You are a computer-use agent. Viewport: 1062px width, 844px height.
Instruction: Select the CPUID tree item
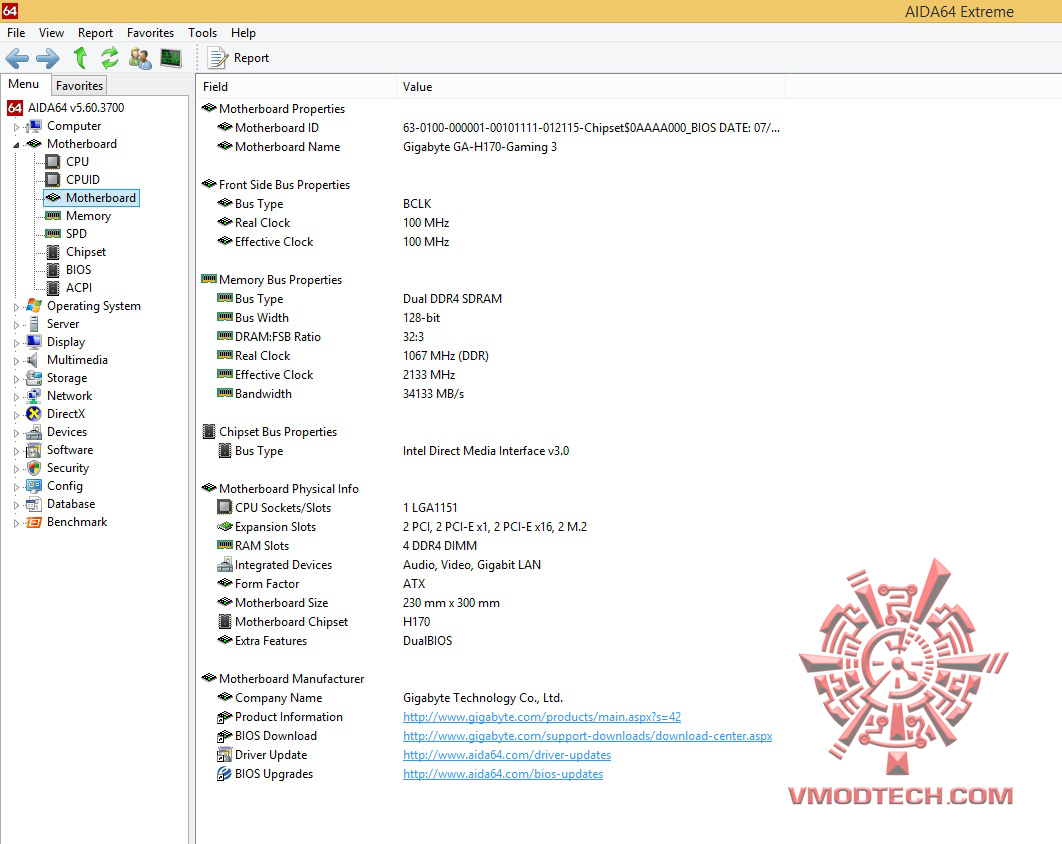click(x=83, y=180)
